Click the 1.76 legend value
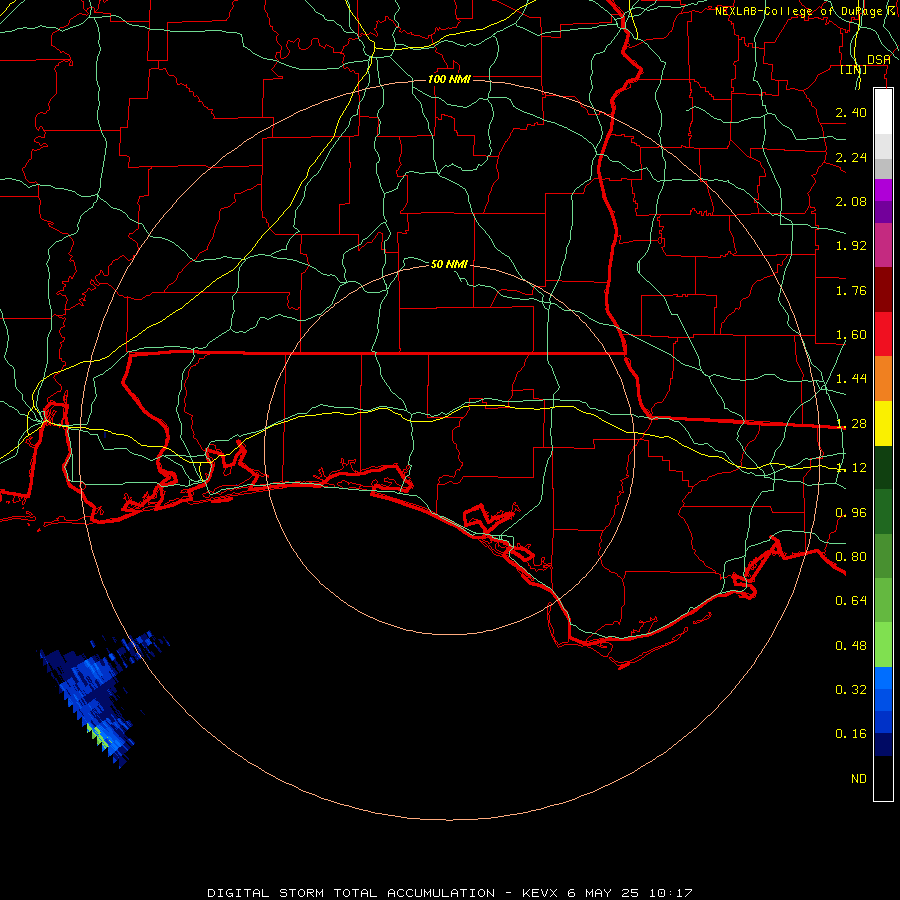This screenshot has height=900, width=900. (x=851, y=290)
